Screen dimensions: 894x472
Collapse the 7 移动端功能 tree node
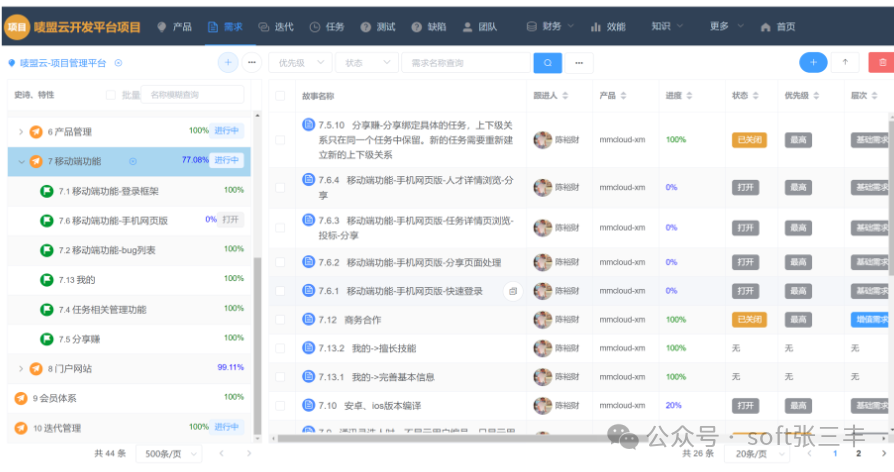click(21, 161)
